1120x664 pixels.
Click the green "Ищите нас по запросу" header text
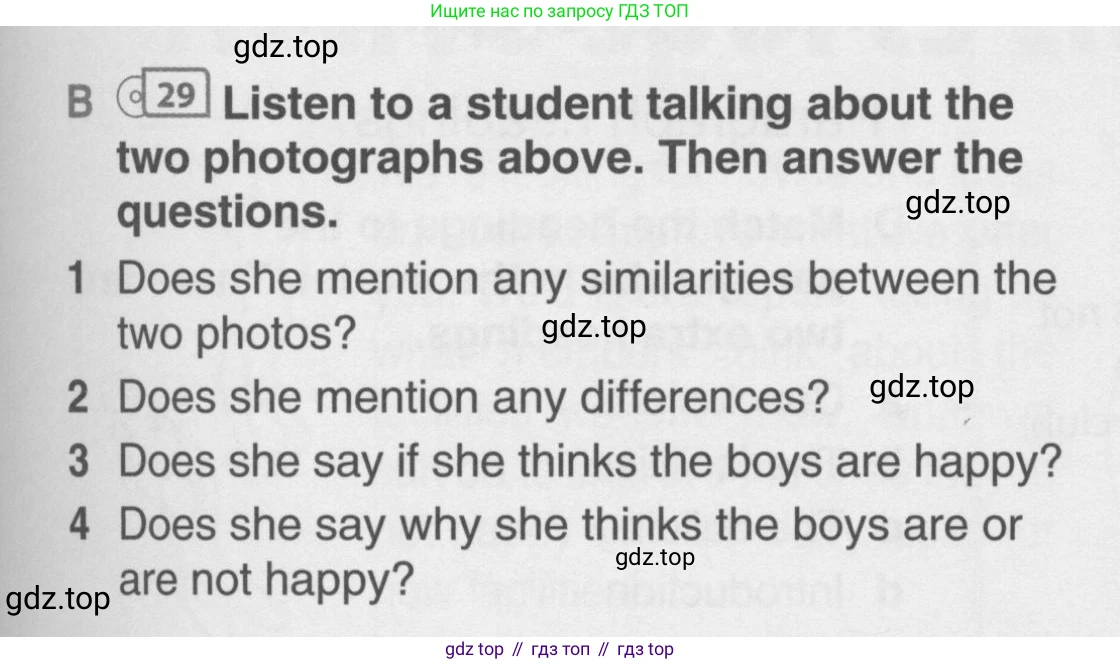(x=559, y=12)
